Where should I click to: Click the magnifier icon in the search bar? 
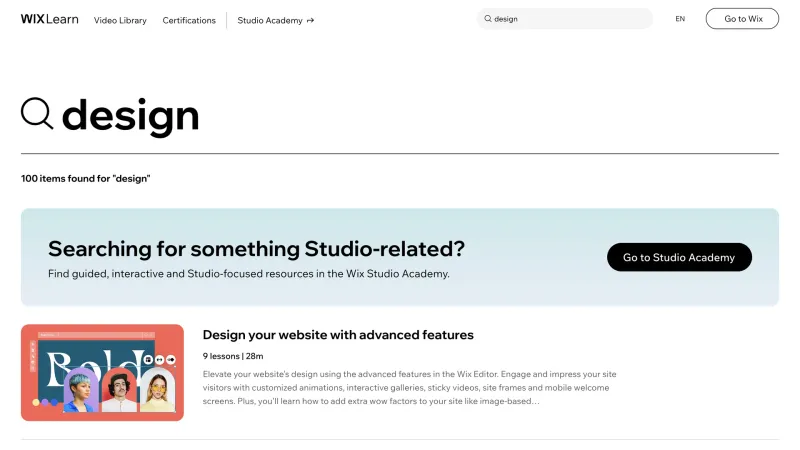[488, 18]
